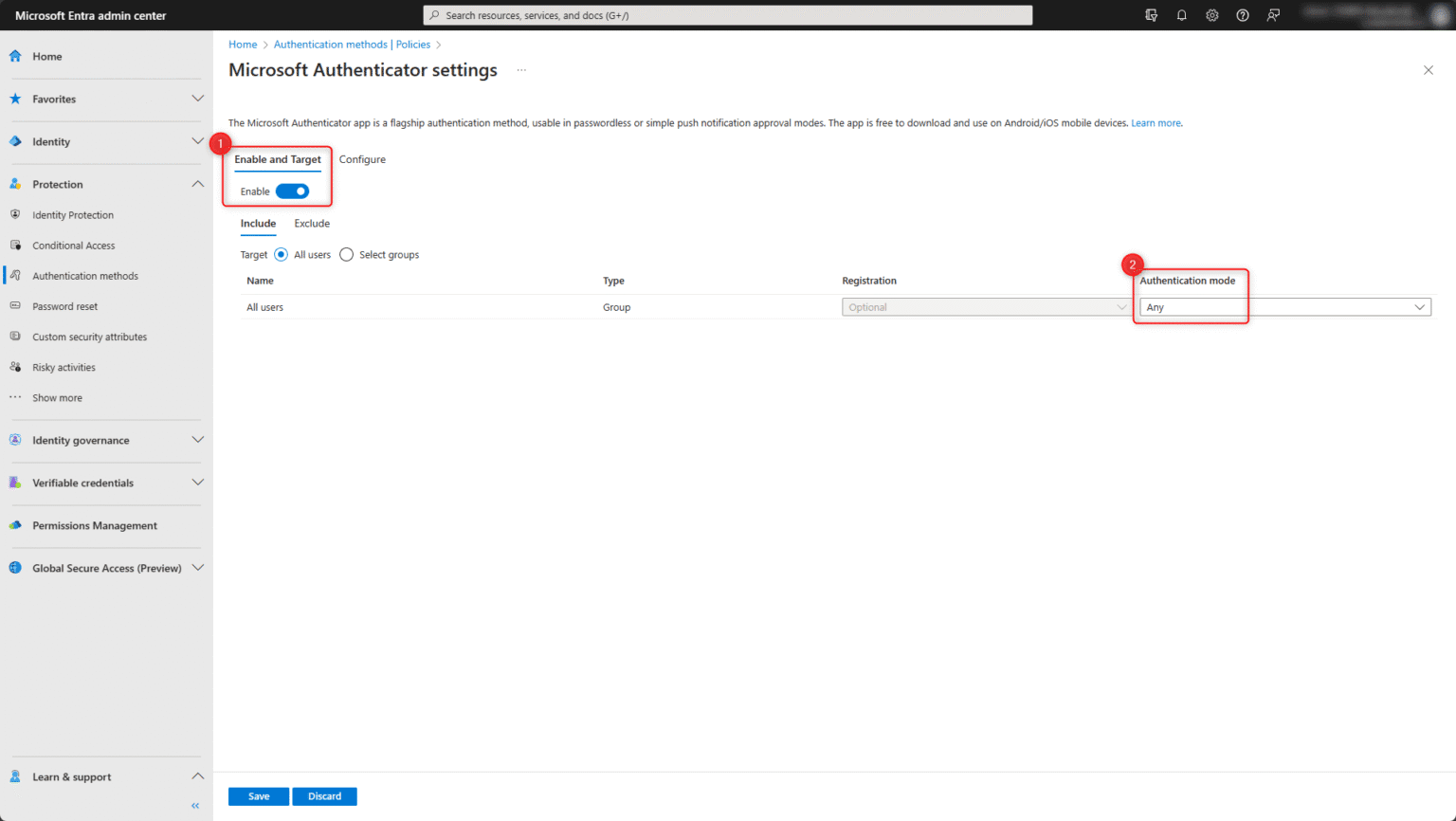Select the Risky activities icon
Viewport: 1456px width, 821px height.
tap(16, 367)
